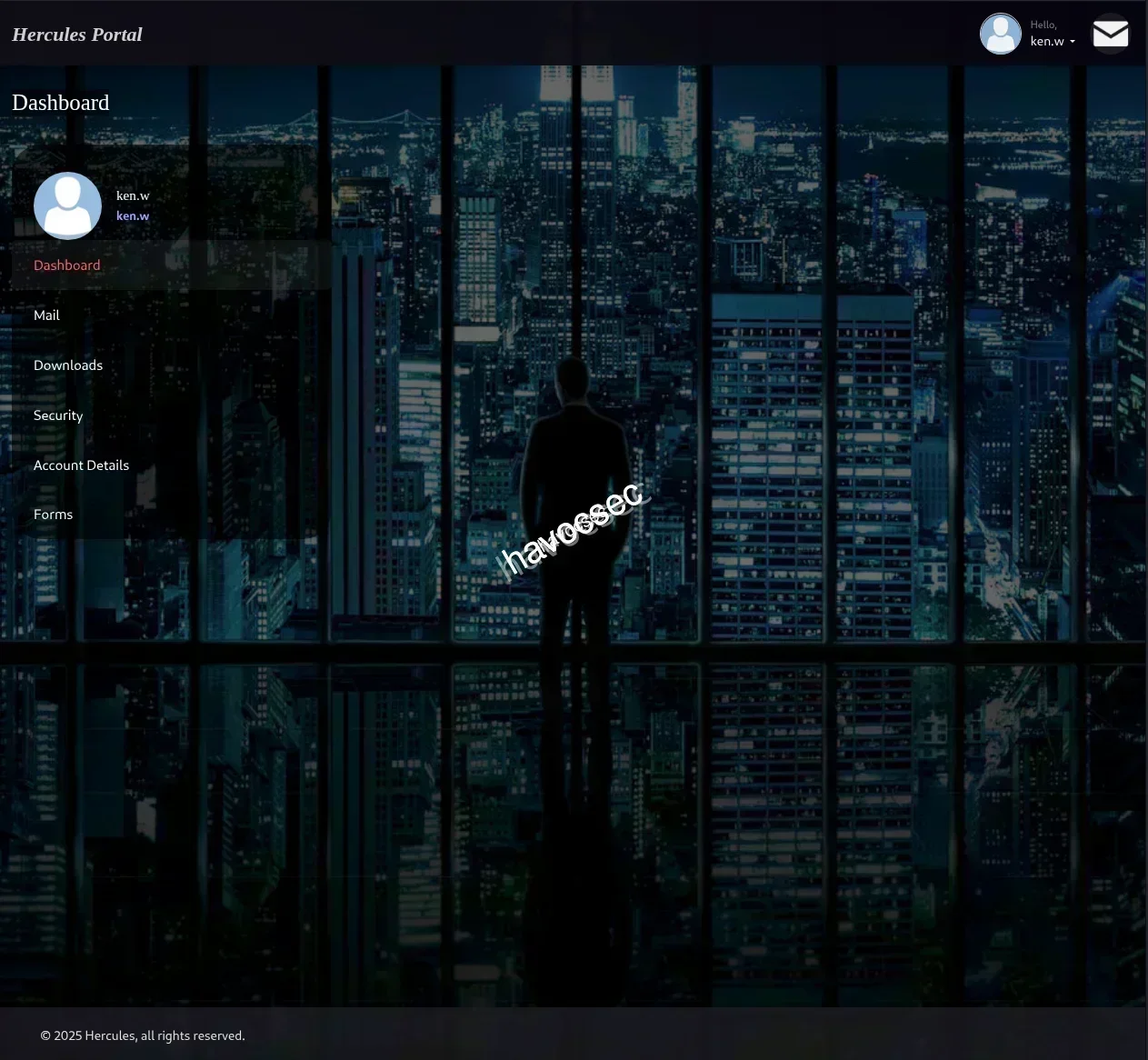Click the 'Hello,' greeting text in header

click(1043, 25)
